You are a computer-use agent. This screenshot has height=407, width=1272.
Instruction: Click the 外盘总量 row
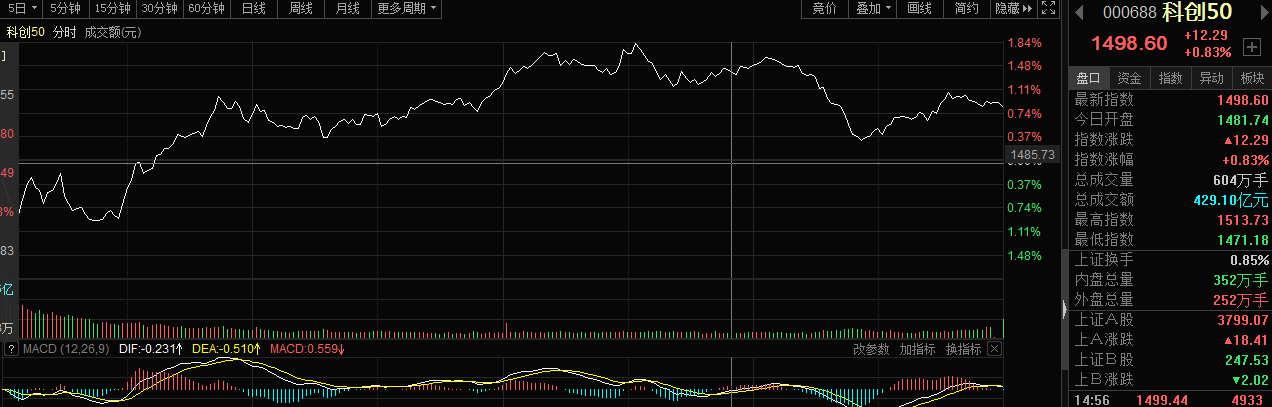pyautogui.click(x=1171, y=300)
